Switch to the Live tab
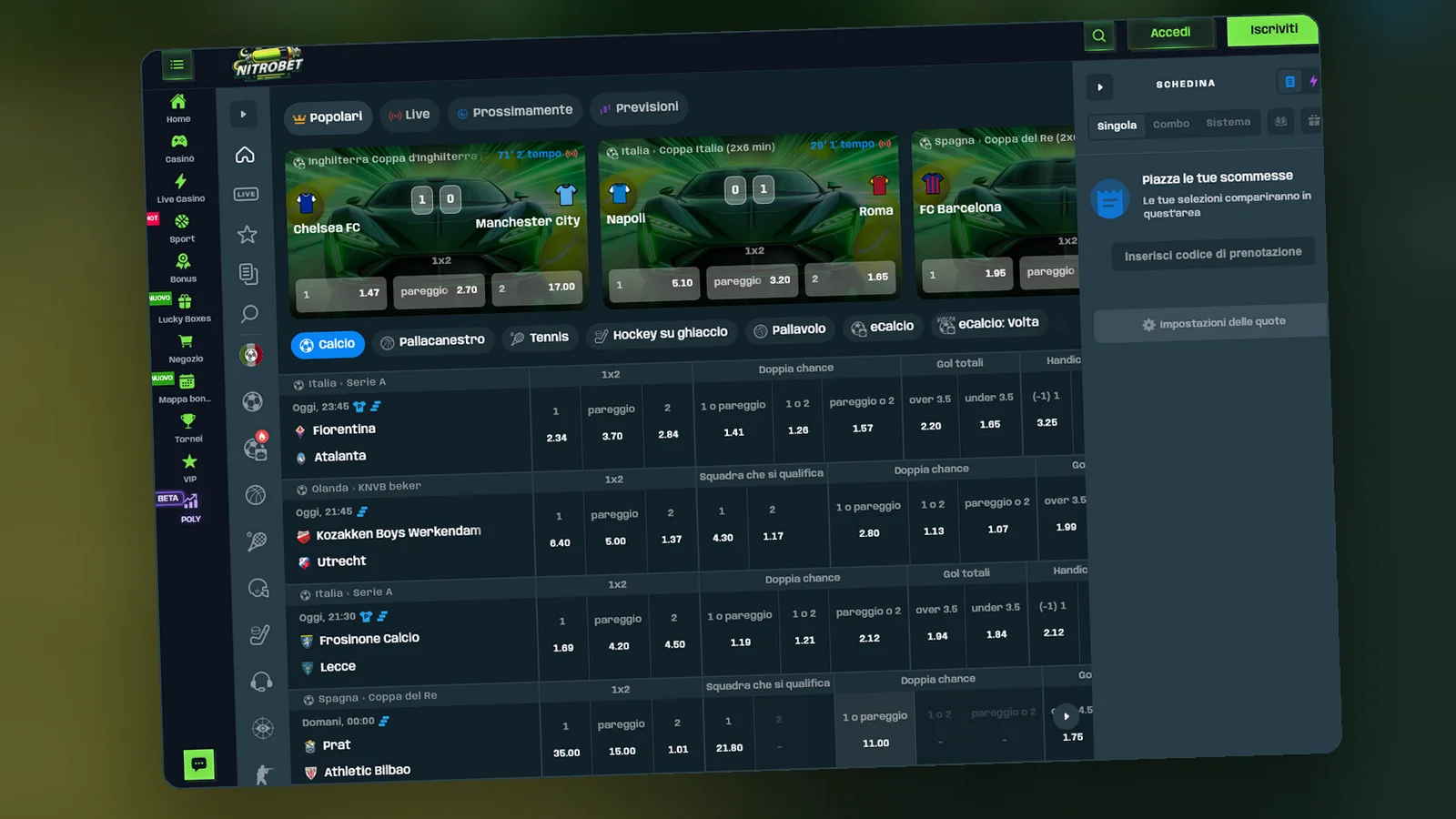This screenshot has height=819, width=1456. [x=409, y=115]
